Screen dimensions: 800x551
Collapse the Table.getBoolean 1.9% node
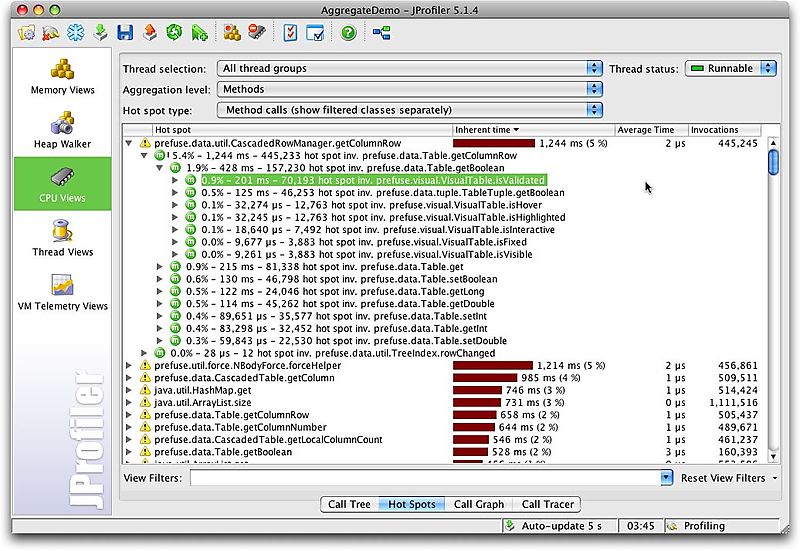point(160,168)
